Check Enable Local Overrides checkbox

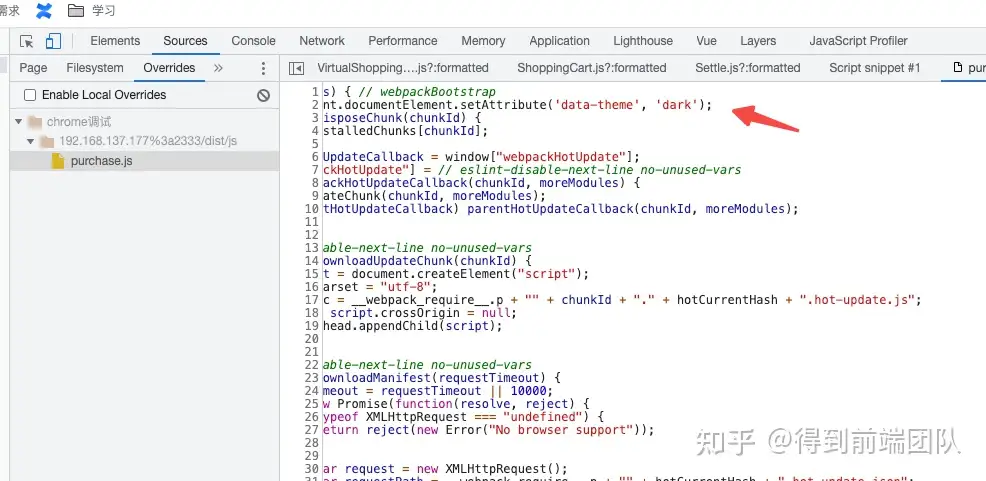point(30,95)
